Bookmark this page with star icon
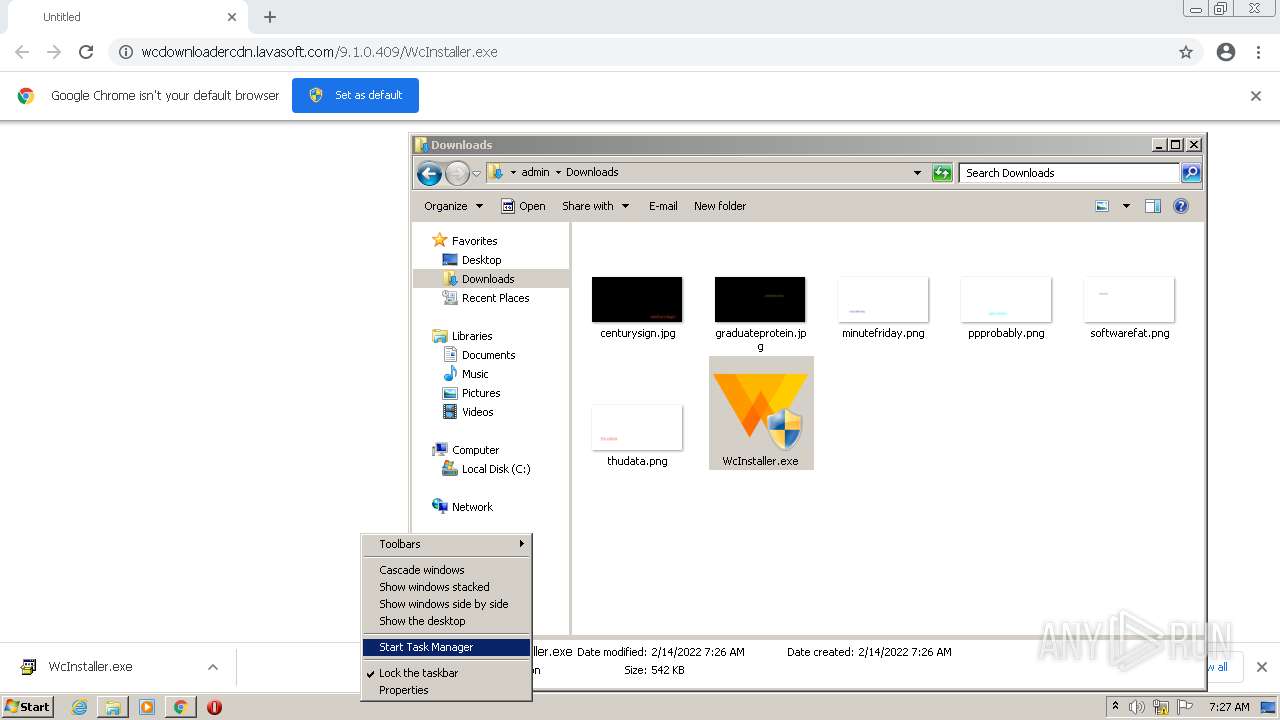Viewport: 1280px width, 720px height. point(1186,52)
